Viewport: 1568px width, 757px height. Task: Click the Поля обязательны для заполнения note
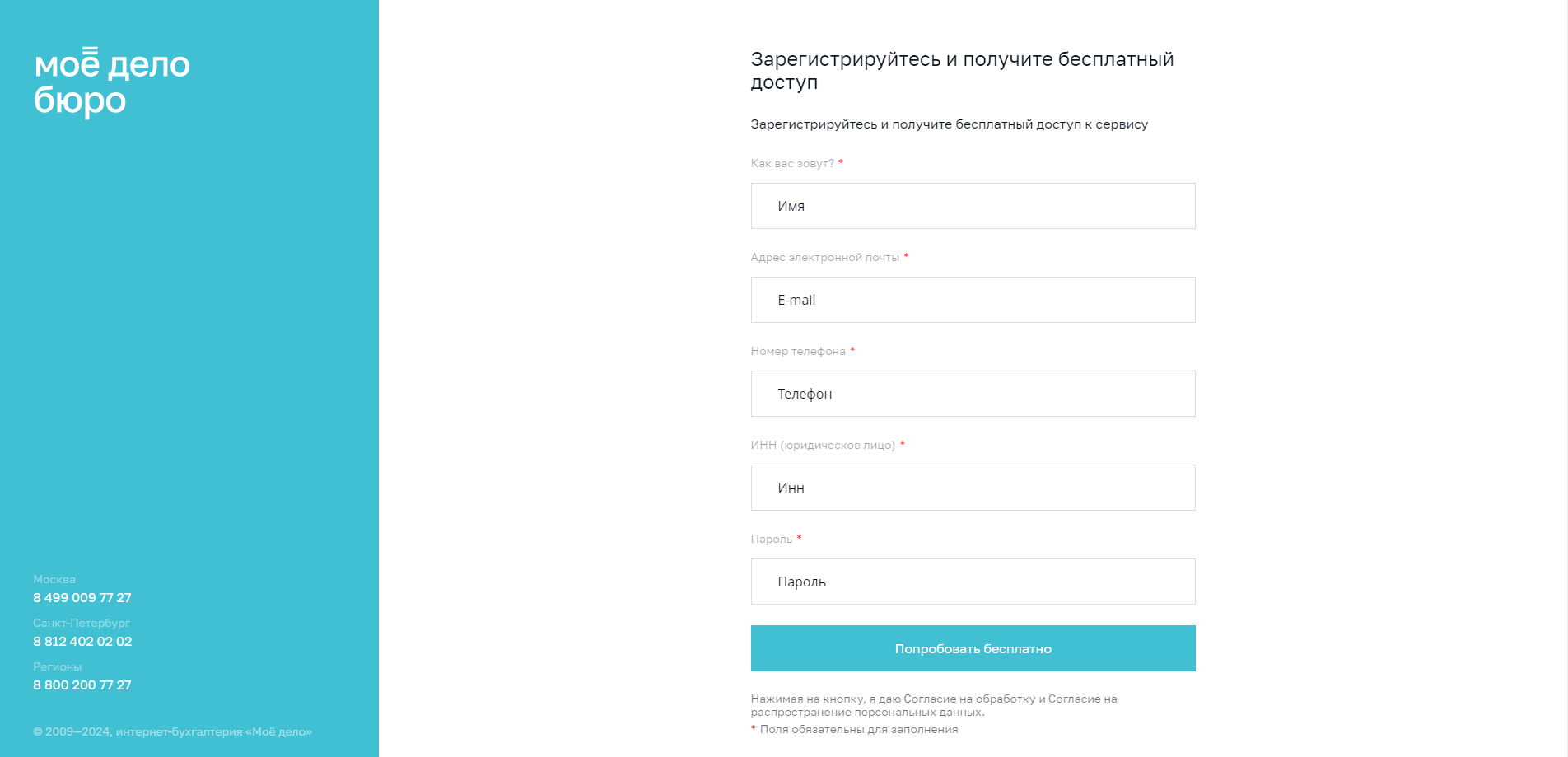(859, 729)
